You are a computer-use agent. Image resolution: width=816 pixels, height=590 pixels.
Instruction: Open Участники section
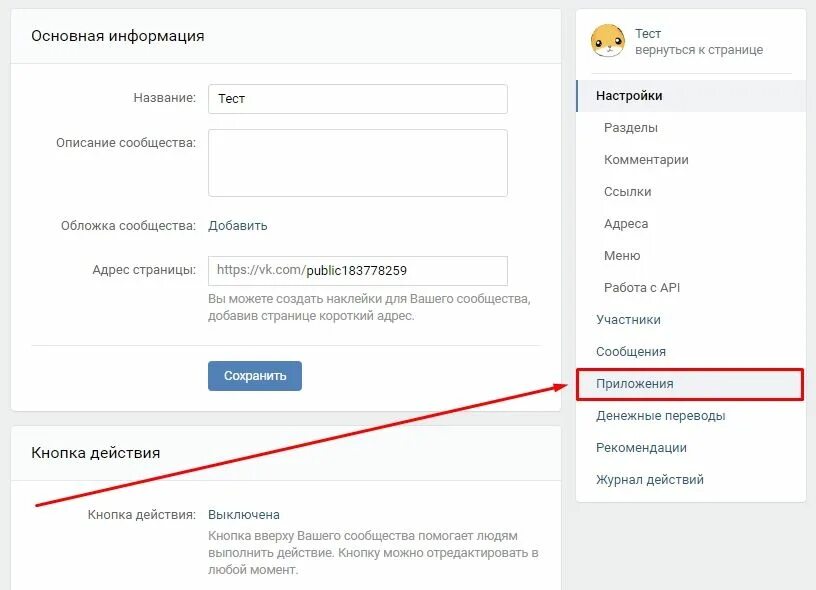coord(628,320)
